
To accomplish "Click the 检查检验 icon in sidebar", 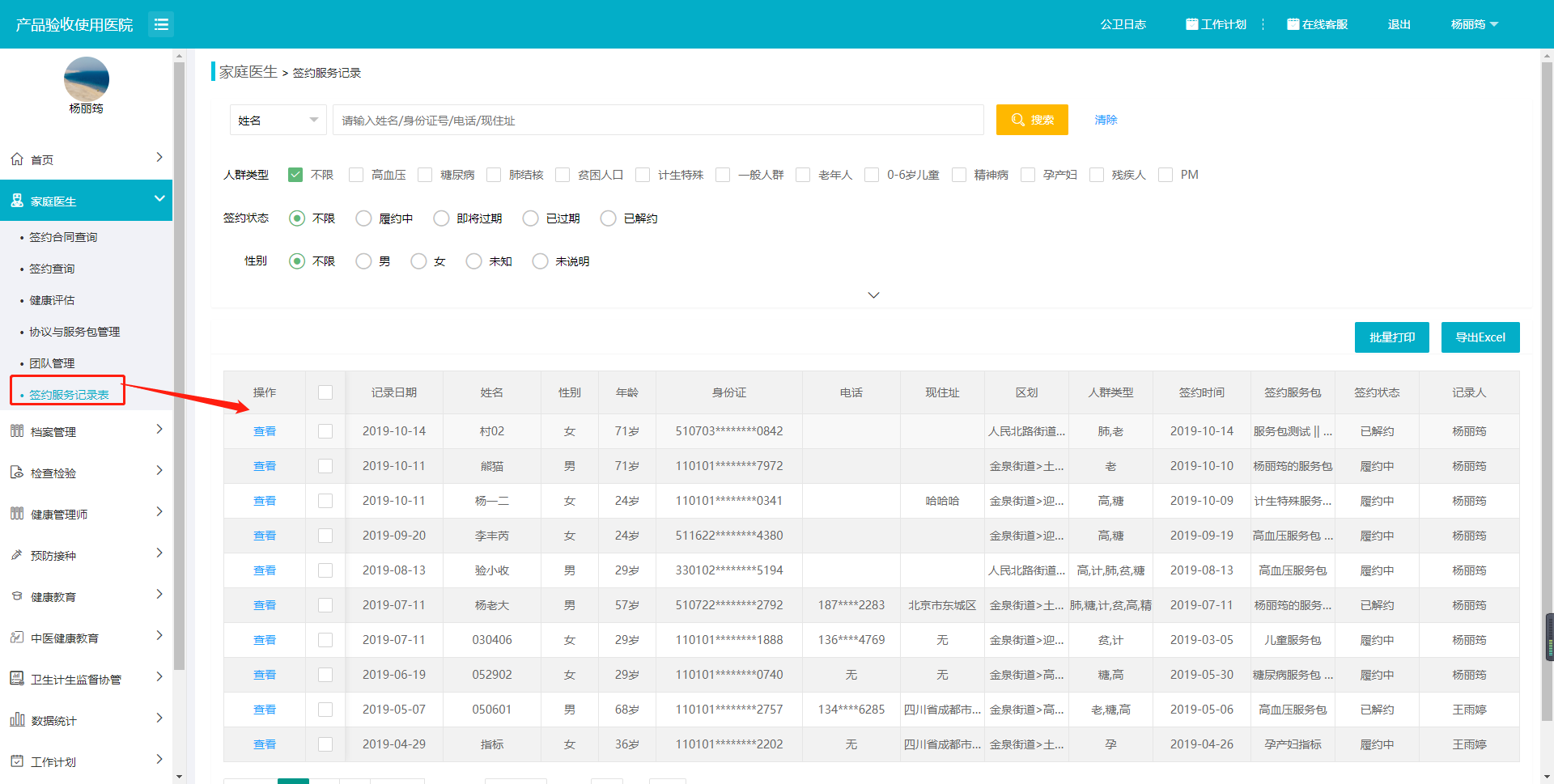I will point(17,473).
